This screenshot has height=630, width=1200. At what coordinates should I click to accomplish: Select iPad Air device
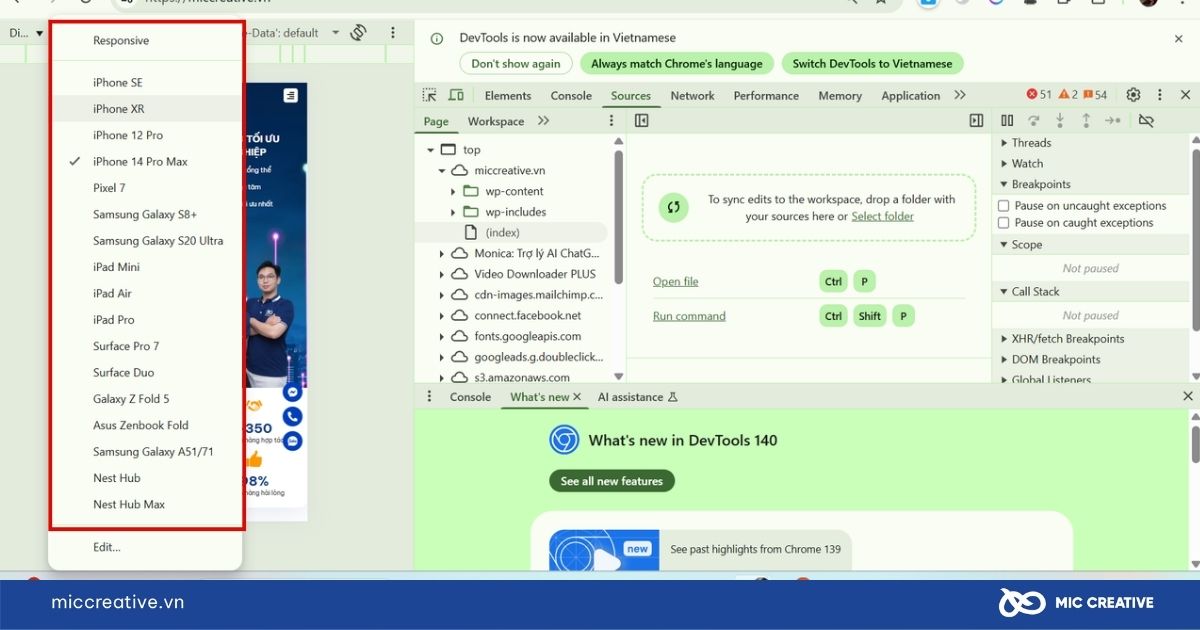(x=145, y=294)
